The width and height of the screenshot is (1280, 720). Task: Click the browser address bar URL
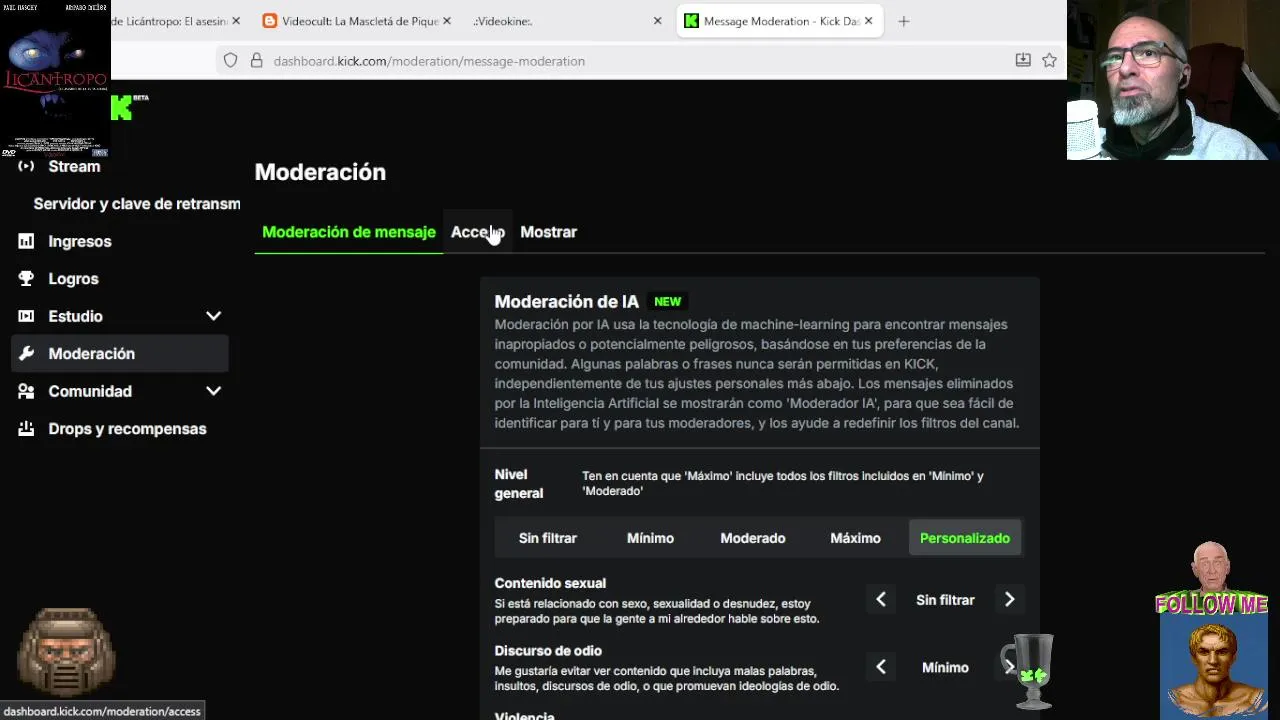coord(429,61)
